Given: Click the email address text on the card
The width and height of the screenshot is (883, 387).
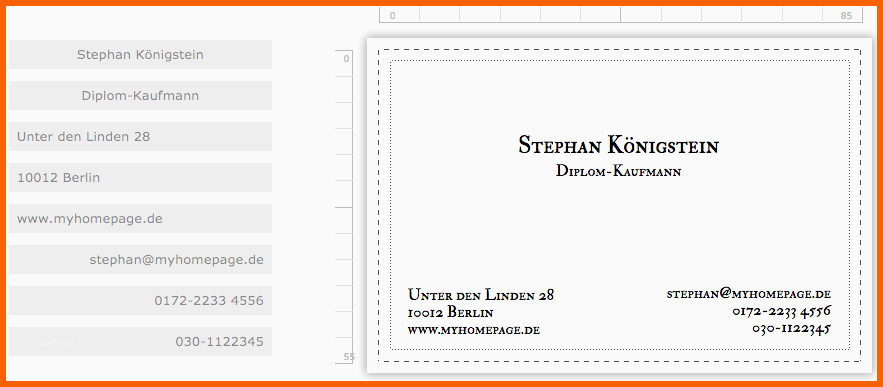Looking at the screenshot, I should [x=749, y=294].
